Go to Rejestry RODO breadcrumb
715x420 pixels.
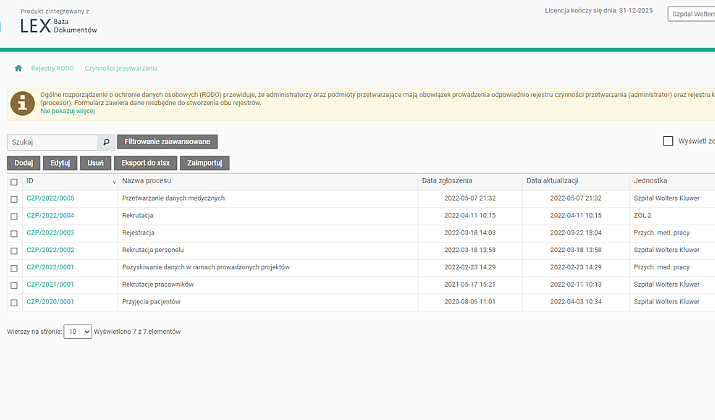tap(52, 68)
